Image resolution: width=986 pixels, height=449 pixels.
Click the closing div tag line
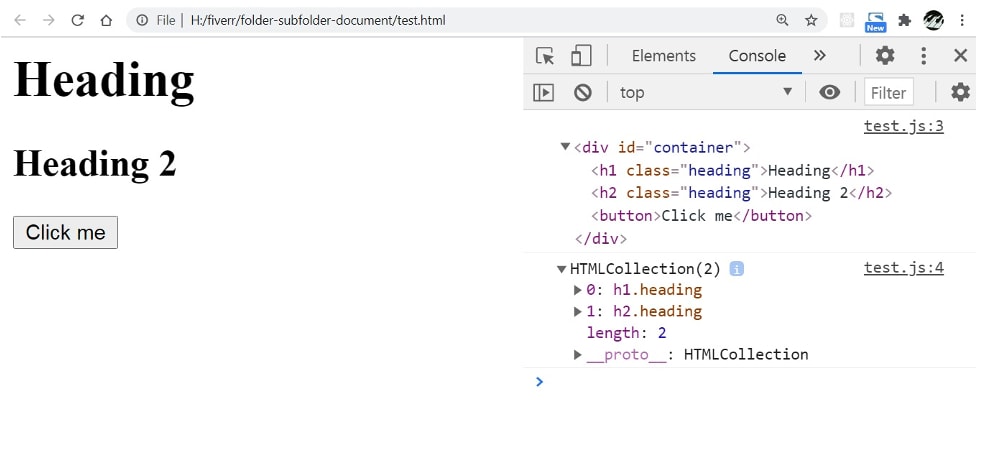601,239
